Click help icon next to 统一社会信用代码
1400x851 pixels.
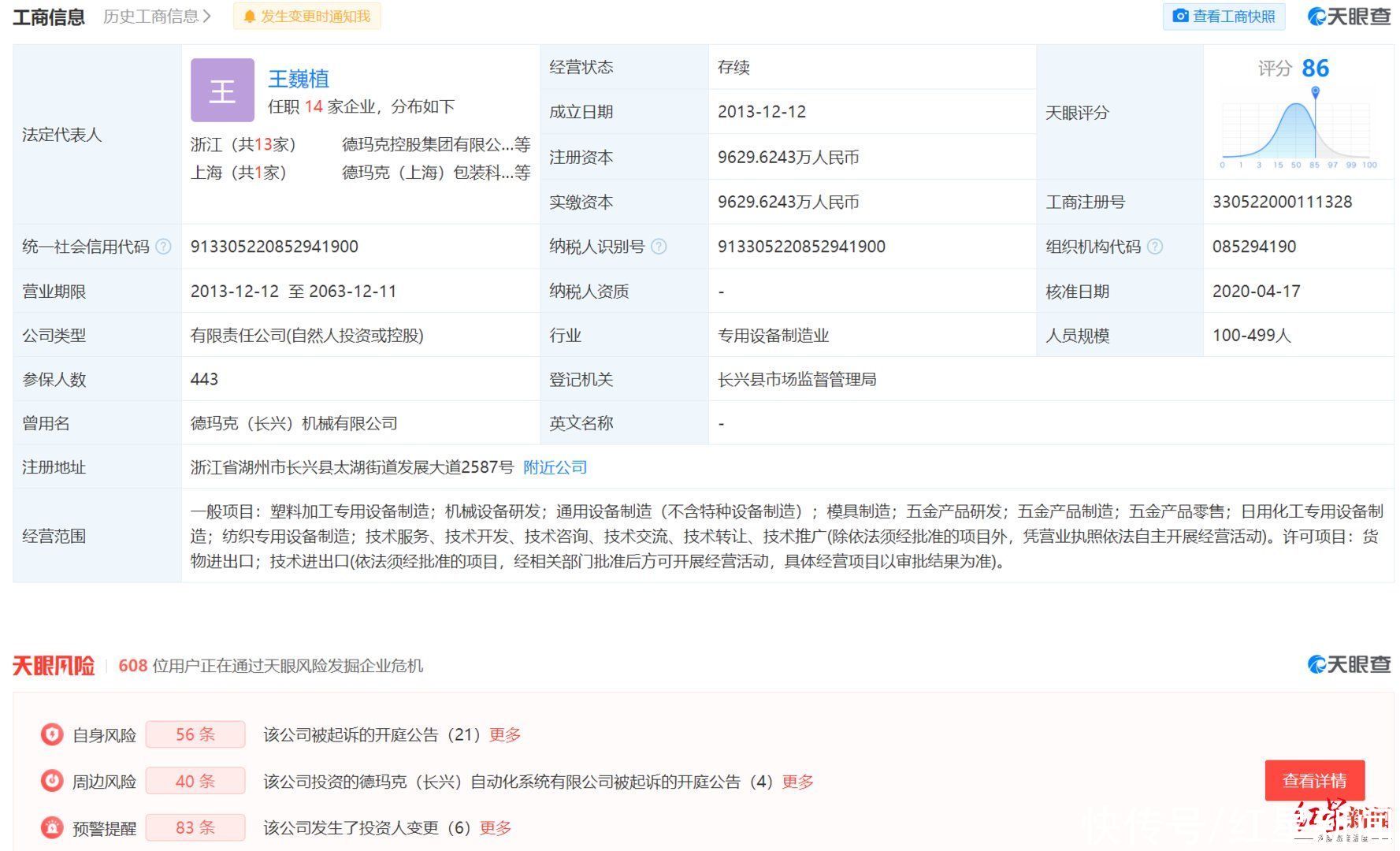pos(163,247)
